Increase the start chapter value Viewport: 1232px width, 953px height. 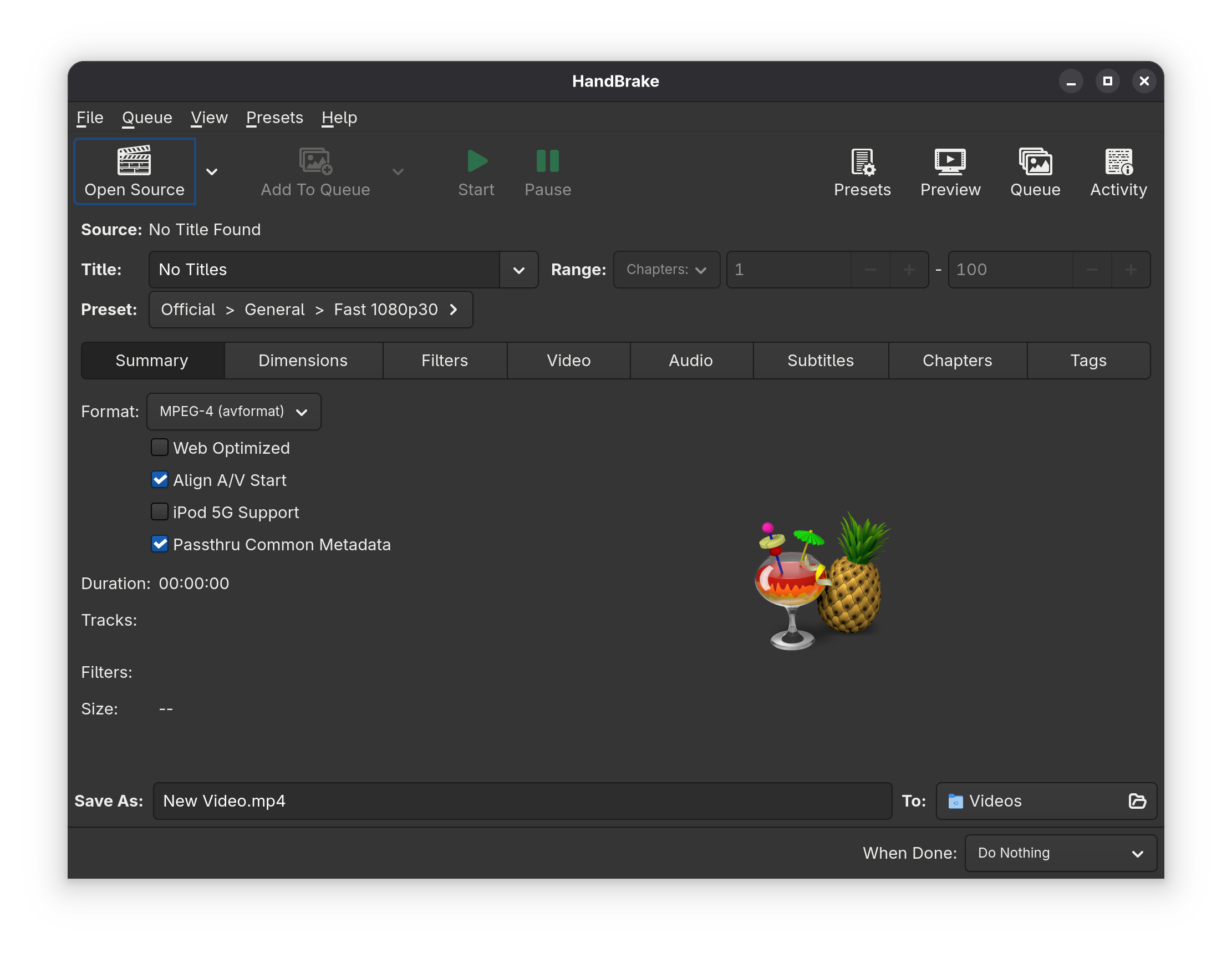909,270
